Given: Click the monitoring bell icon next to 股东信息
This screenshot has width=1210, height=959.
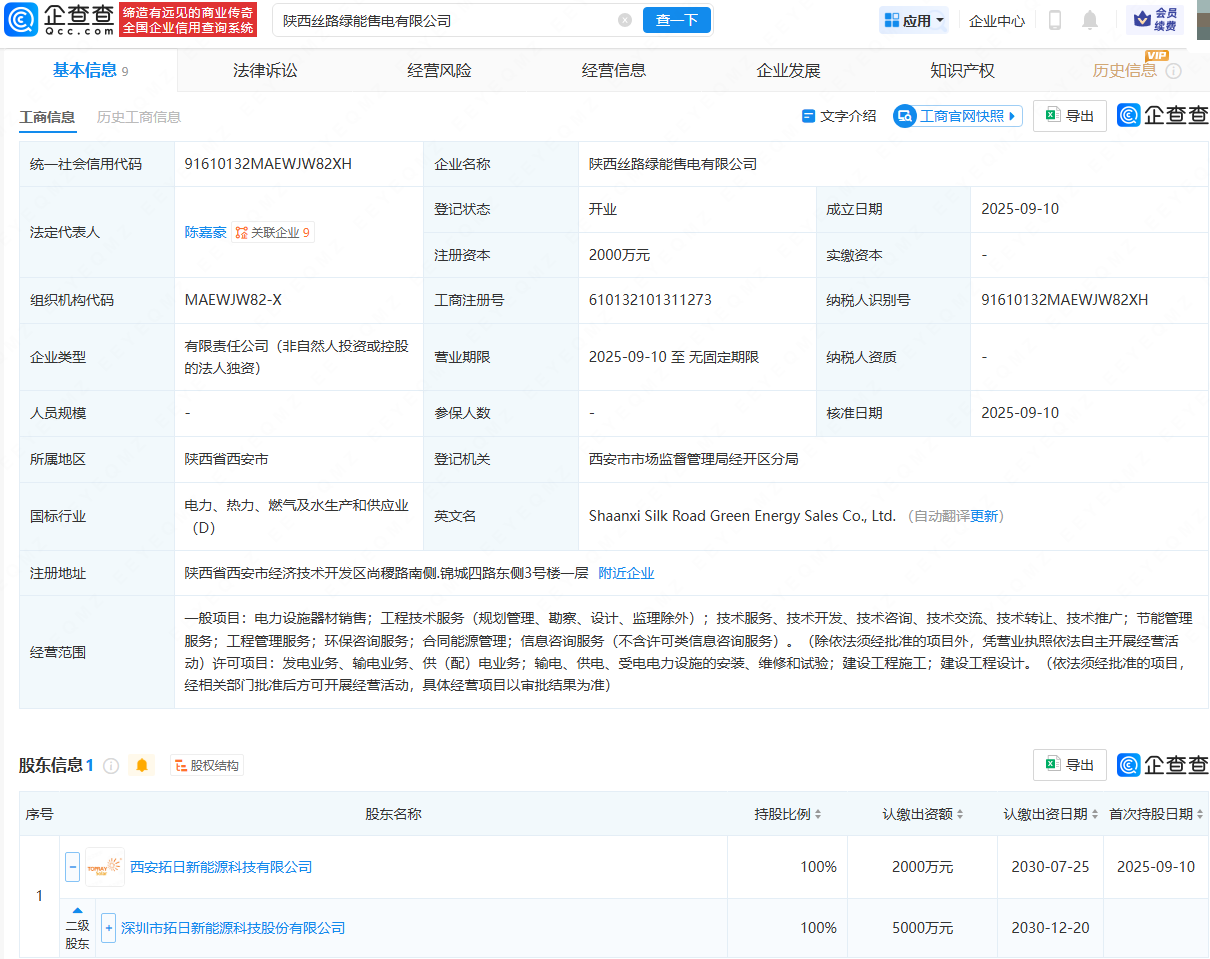Looking at the screenshot, I should click(x=141, y=765).
